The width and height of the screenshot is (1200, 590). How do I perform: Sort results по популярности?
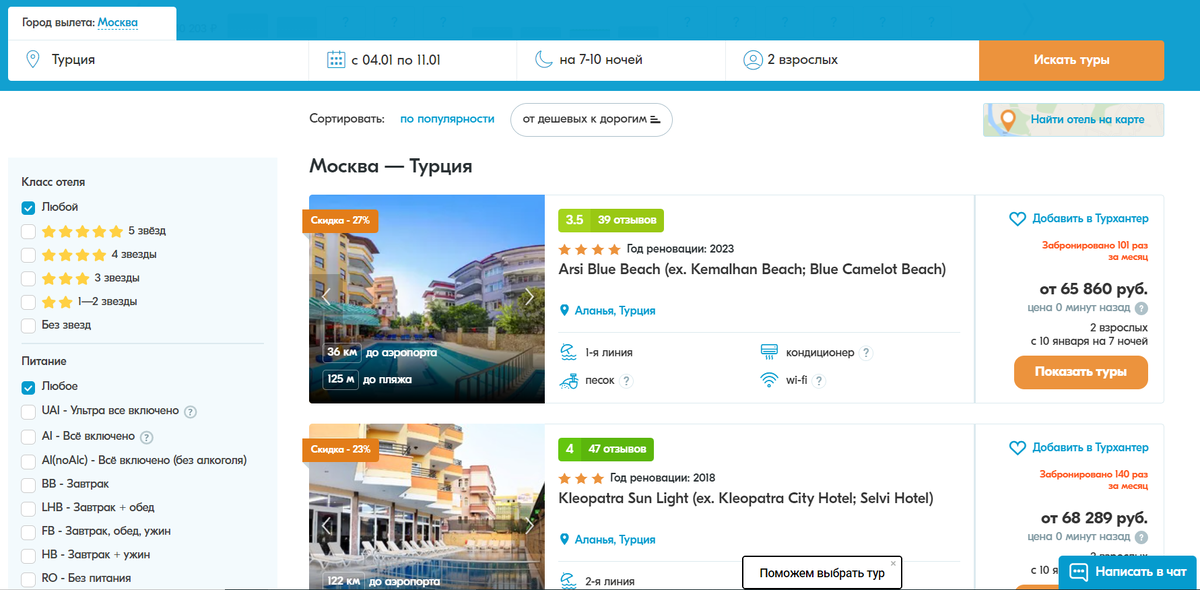[x=447, y=119]
